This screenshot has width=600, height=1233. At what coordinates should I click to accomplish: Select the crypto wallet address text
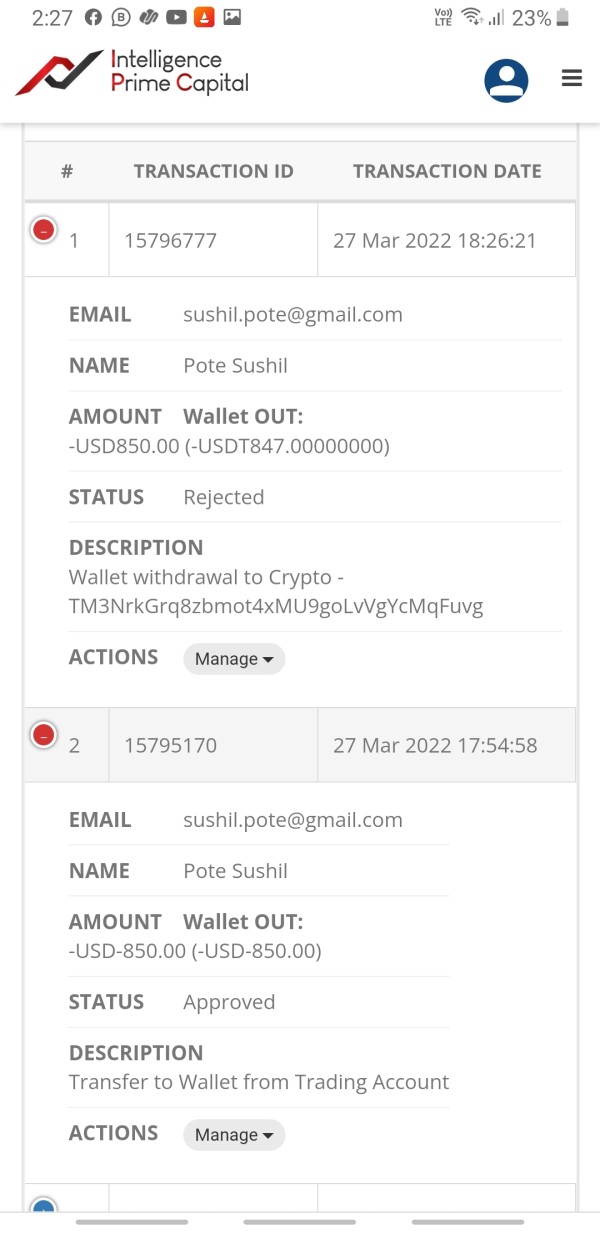tap(276, 607)
